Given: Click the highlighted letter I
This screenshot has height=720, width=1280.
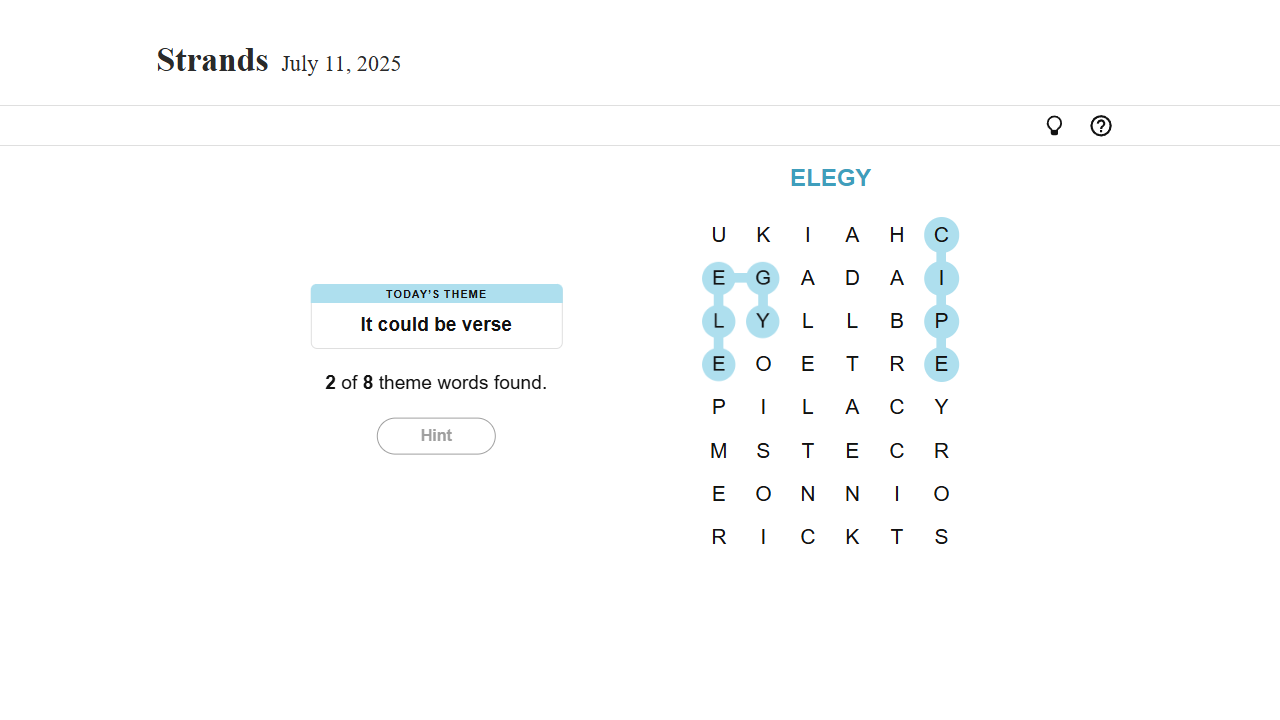Looking at the screenshot, I should (x=941, y=278).
